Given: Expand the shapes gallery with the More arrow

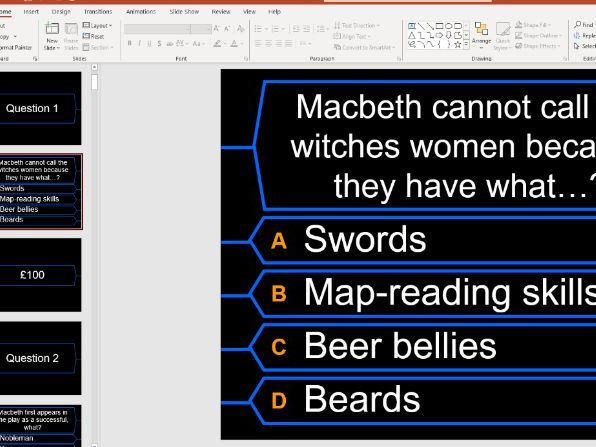Looking at the screenshot, I should [466, 45].
